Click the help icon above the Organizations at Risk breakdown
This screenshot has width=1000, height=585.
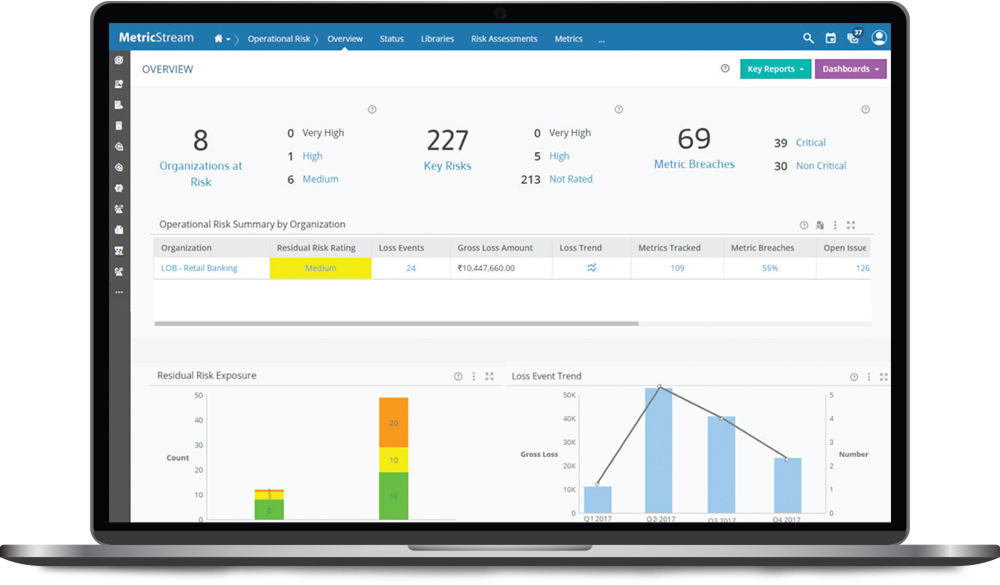click(x=372, y=110)
